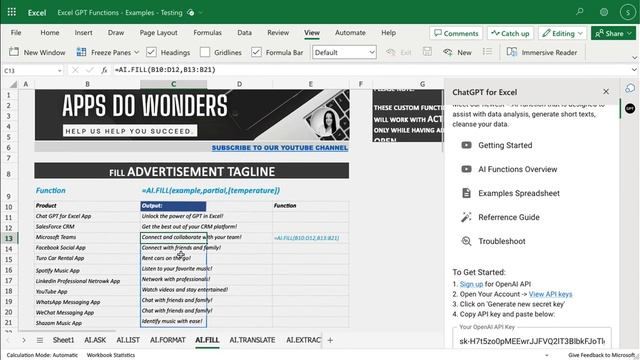The width and height of the screenshot is (640, 360).
Task: Click the ChatGPT add-in icon in side rail
Action: [x=630, y=109]
